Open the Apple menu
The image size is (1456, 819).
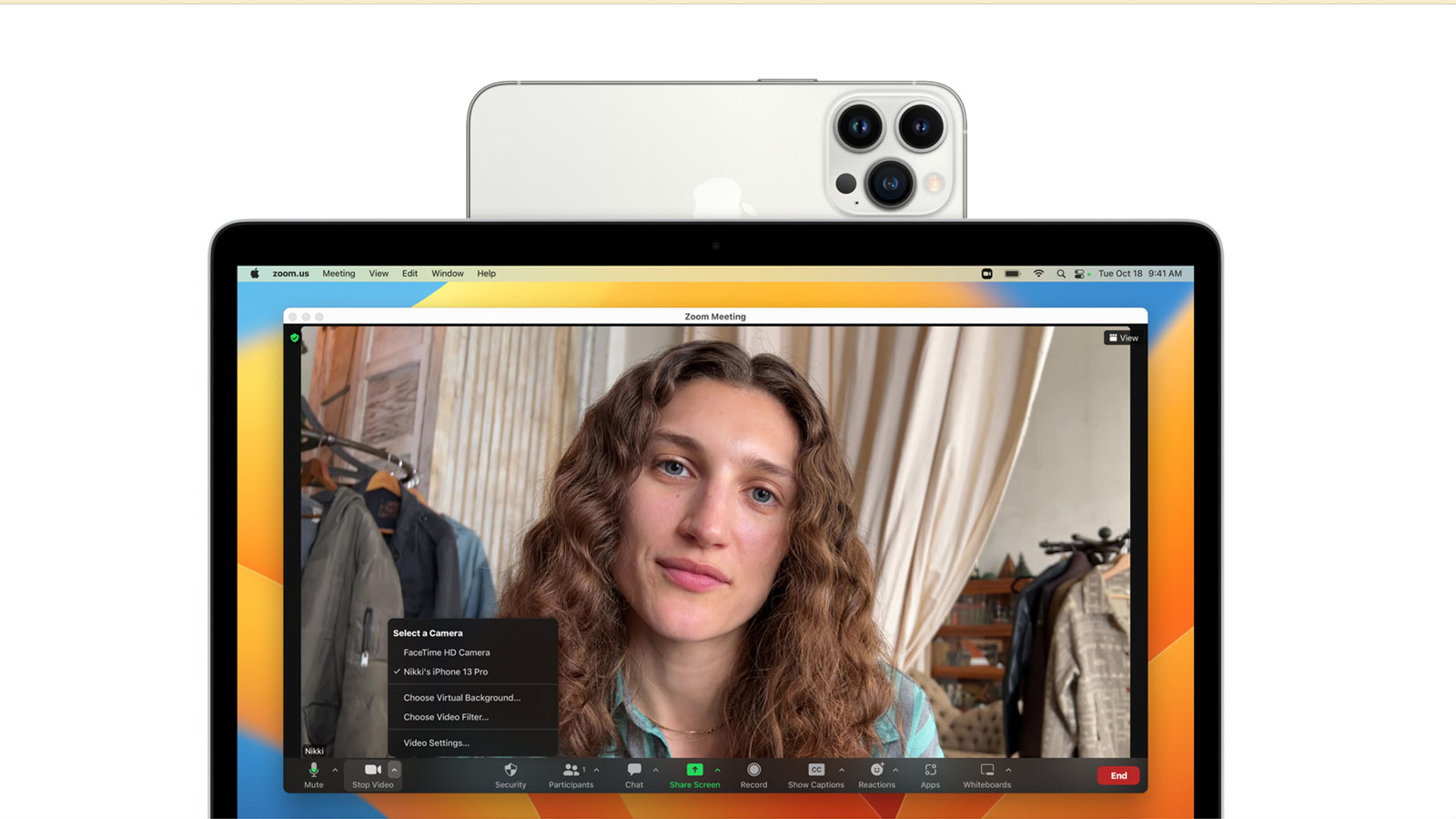[255, 273]
